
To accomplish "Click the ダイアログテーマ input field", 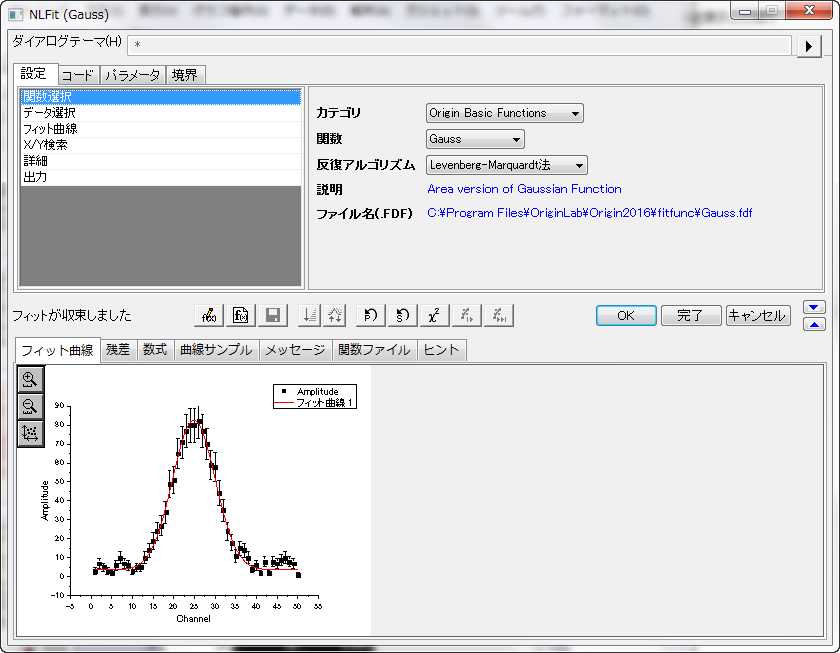I will click(460, 45).
